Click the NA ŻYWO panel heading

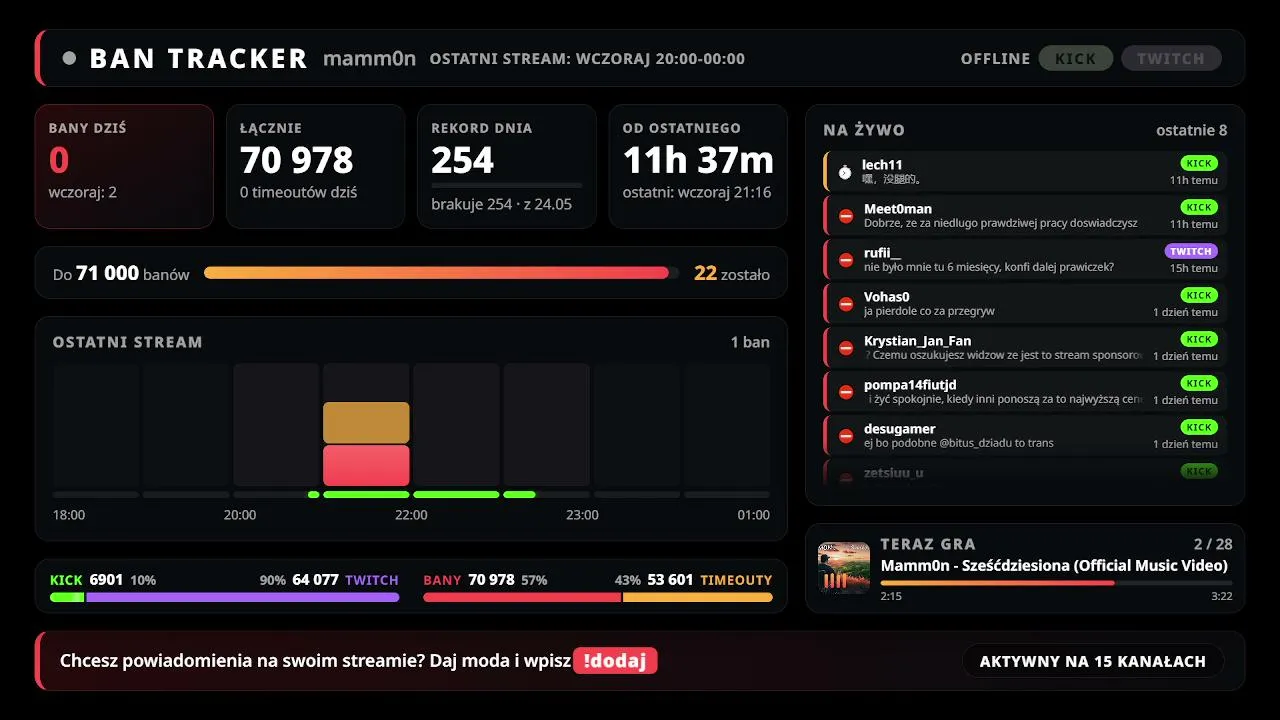[x=864, y=130]
